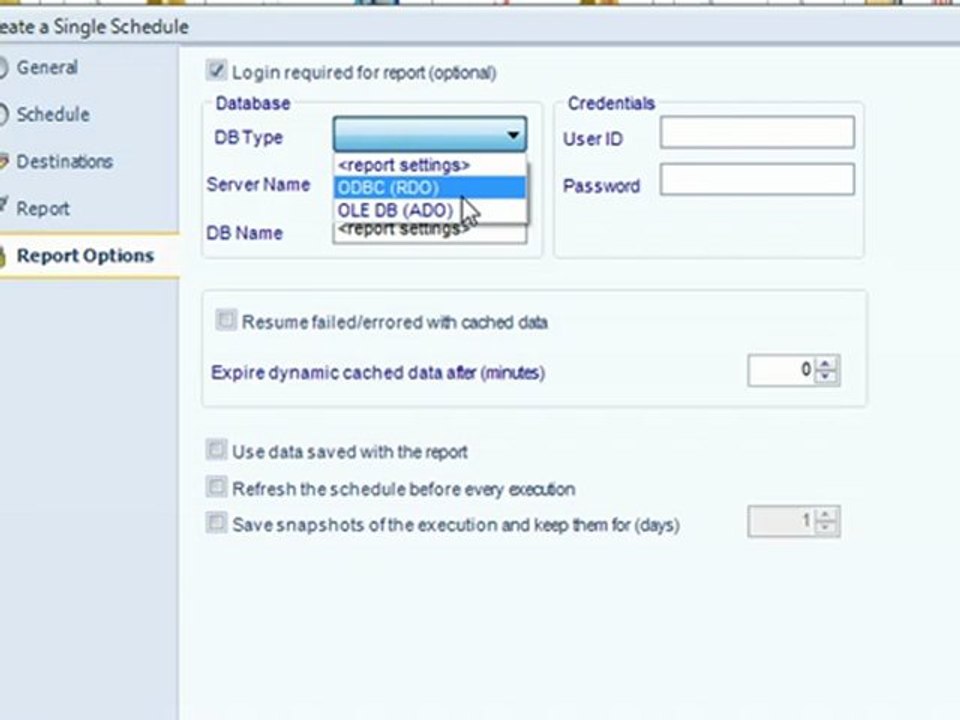This screenshot has width=960, height=720.
Task: Go to the Report section
Action: [x=43, y=209]
